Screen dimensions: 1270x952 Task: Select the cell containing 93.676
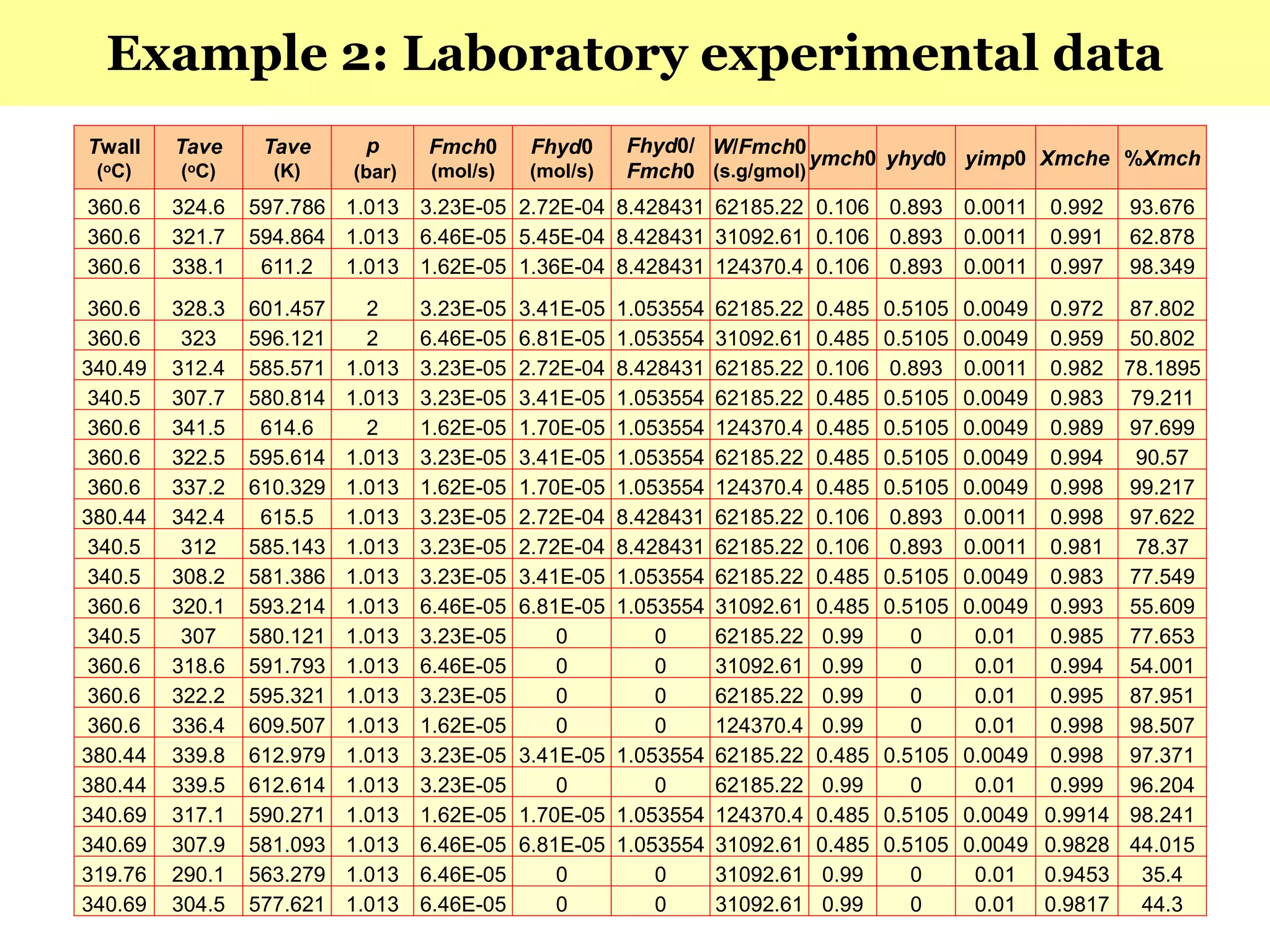(x=1161, y=206)
